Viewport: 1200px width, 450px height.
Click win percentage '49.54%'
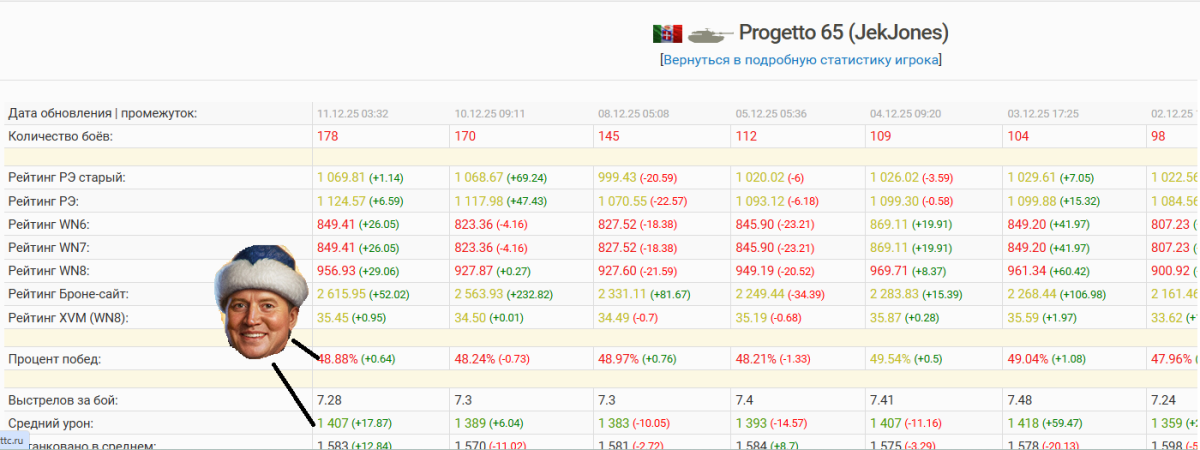pyautogui.click(x=890, y=358)
